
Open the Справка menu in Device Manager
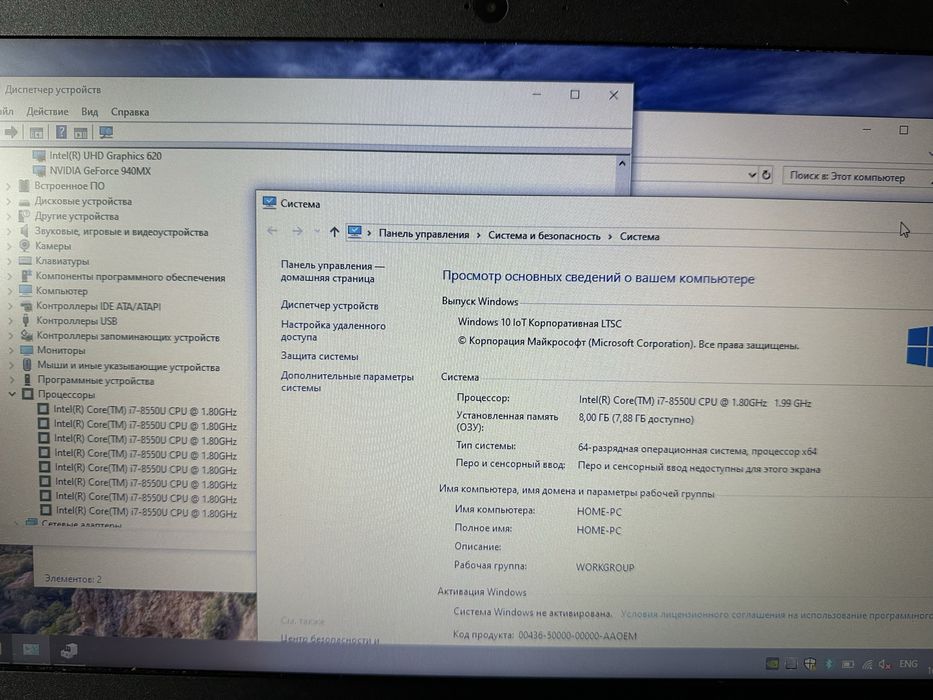point(130,112)
